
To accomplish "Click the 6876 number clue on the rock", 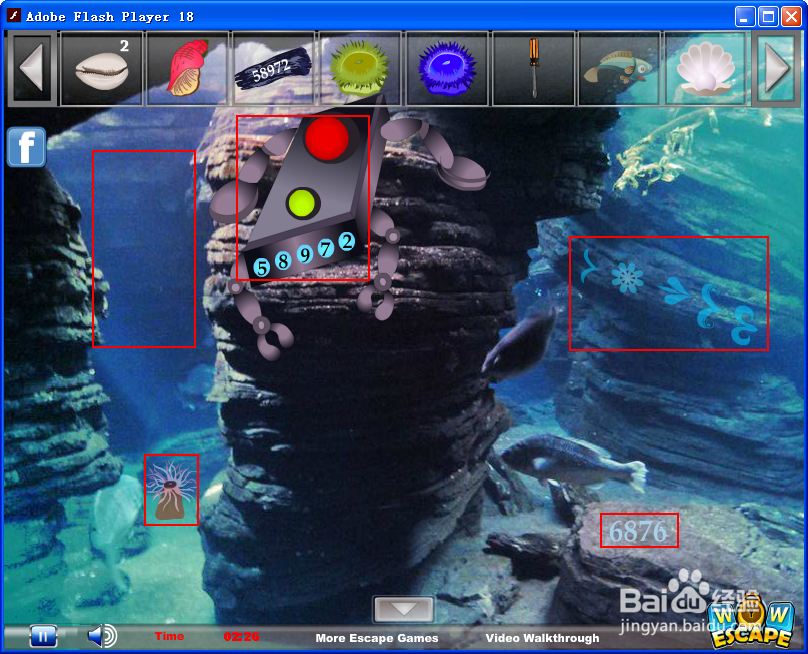I will pos(638,531).
